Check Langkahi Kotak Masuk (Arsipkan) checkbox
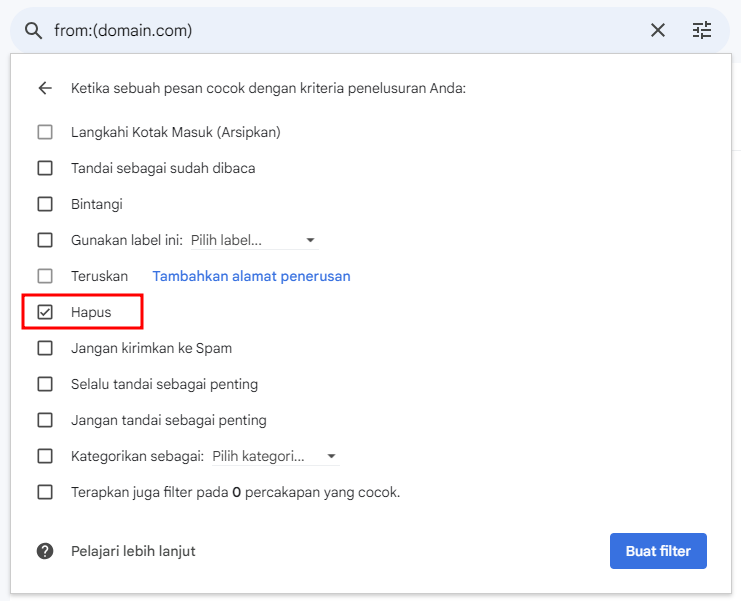This screenshot has height=601, width=741. [x=45, y=132]
